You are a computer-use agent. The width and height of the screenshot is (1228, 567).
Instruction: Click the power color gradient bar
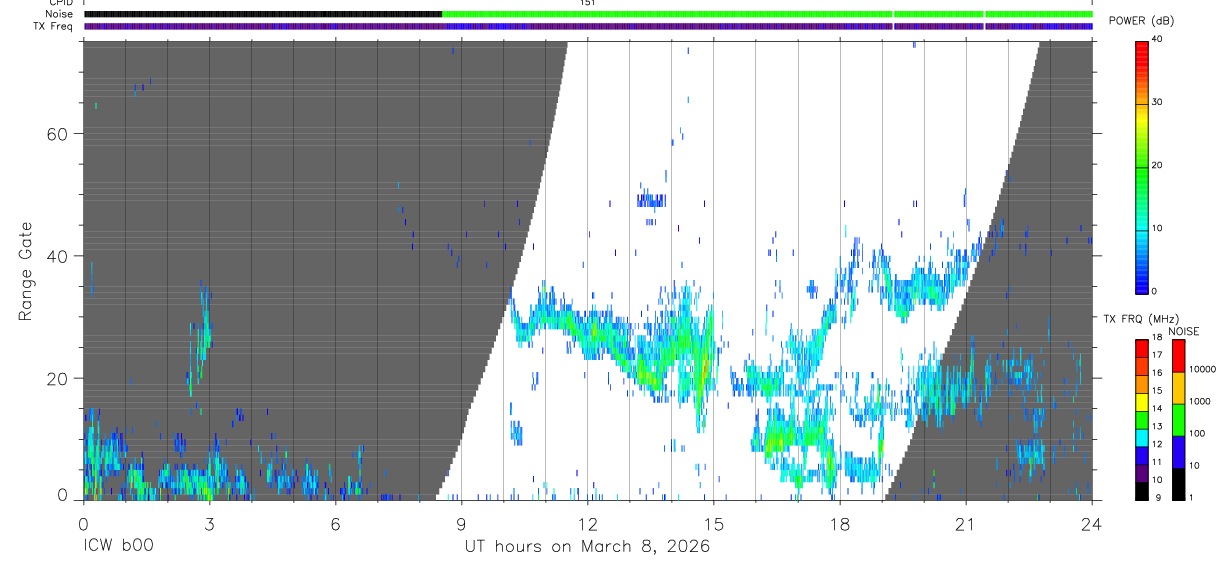(1142, 166)
